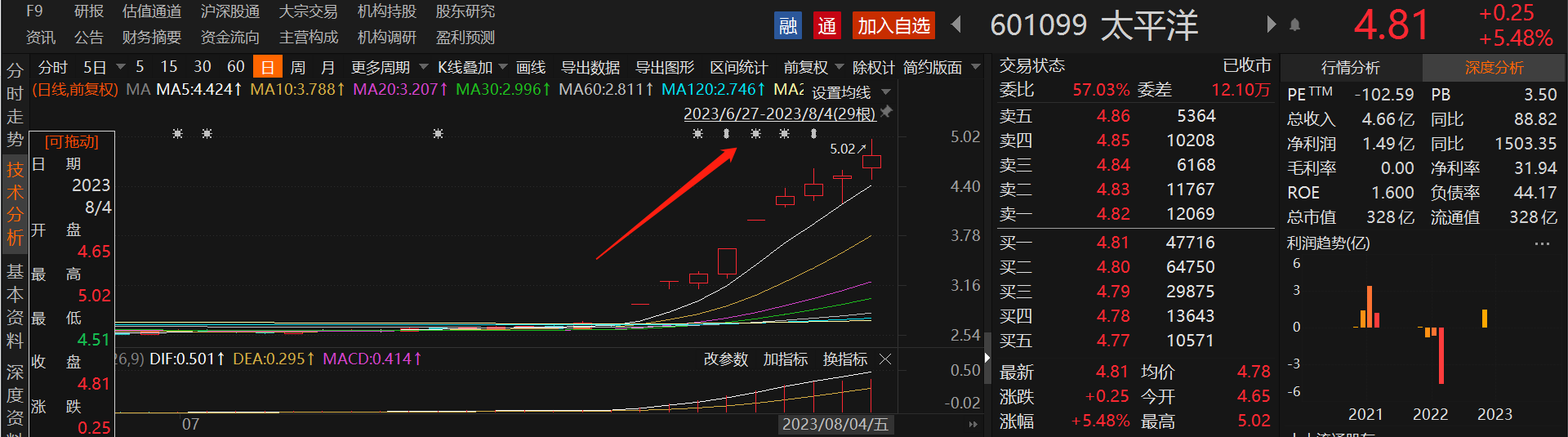Pin the date range with pushpin icon
This screenshot has width=1568, height=437.
click(x=886, y=112)
